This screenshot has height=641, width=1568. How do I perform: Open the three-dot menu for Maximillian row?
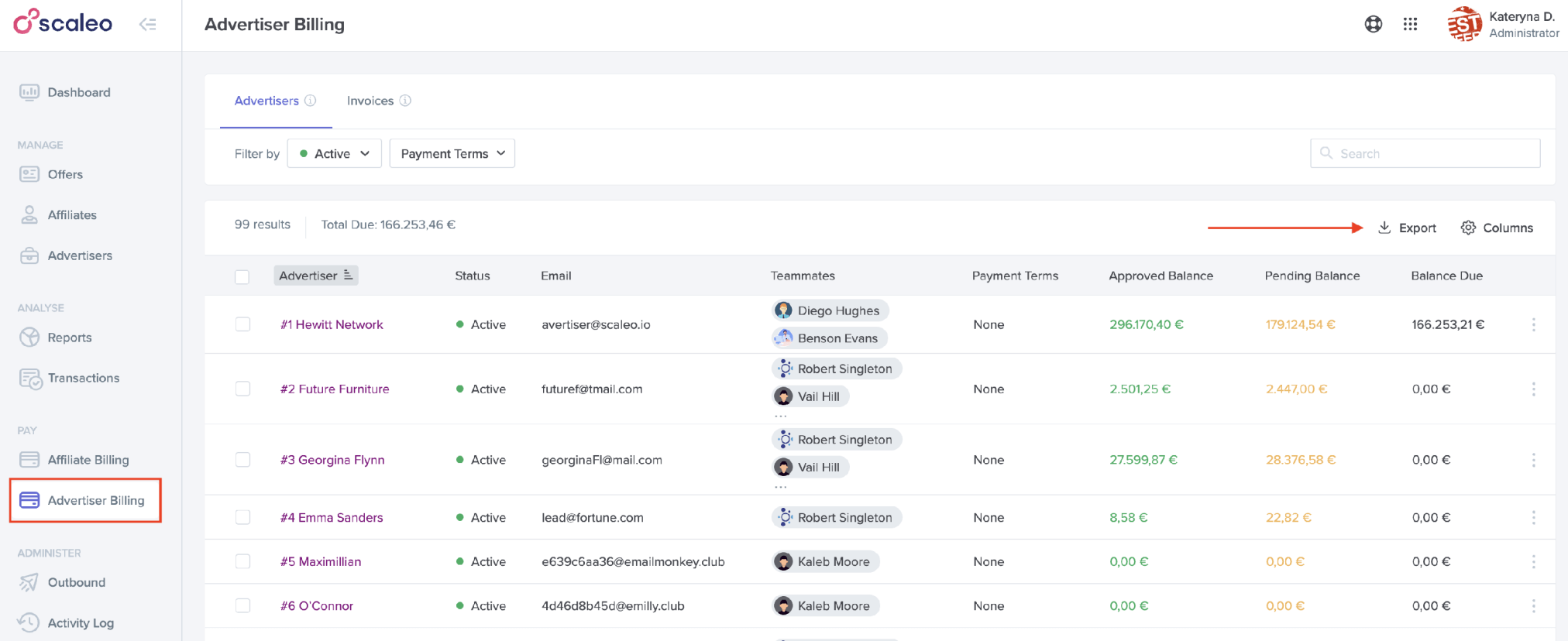[1533, 561]
